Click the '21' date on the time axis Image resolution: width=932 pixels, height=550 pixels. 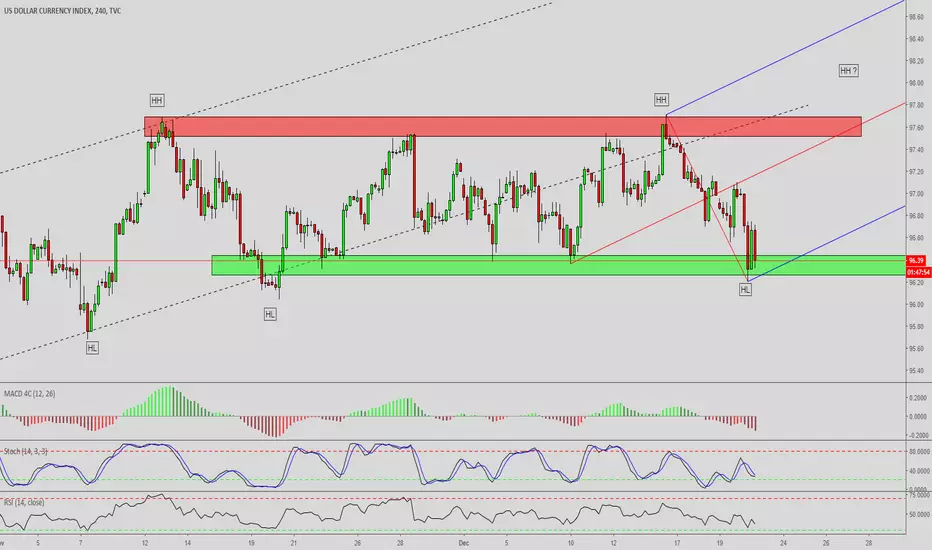294,543
